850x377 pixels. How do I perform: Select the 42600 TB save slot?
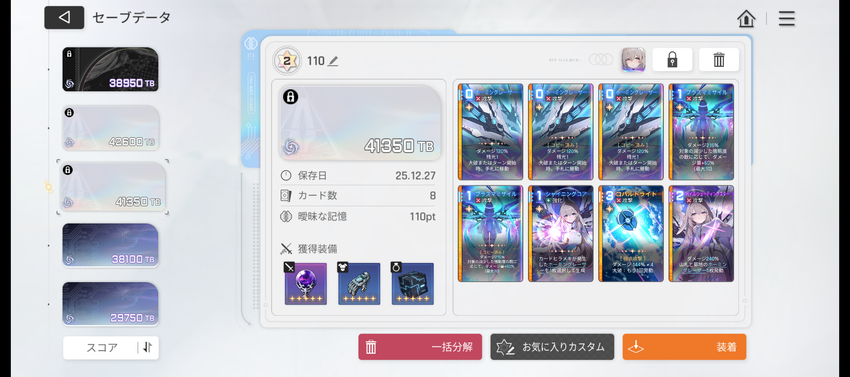point(110,127)
